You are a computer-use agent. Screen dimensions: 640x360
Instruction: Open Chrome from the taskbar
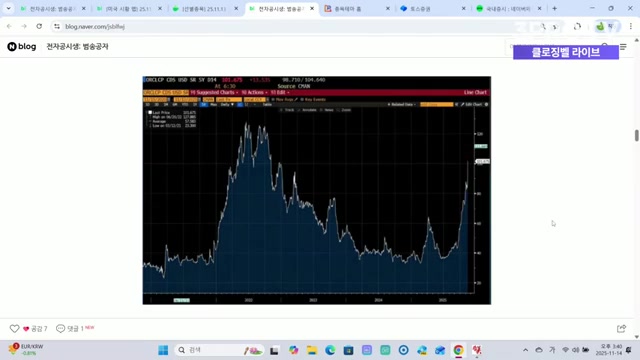458,350
